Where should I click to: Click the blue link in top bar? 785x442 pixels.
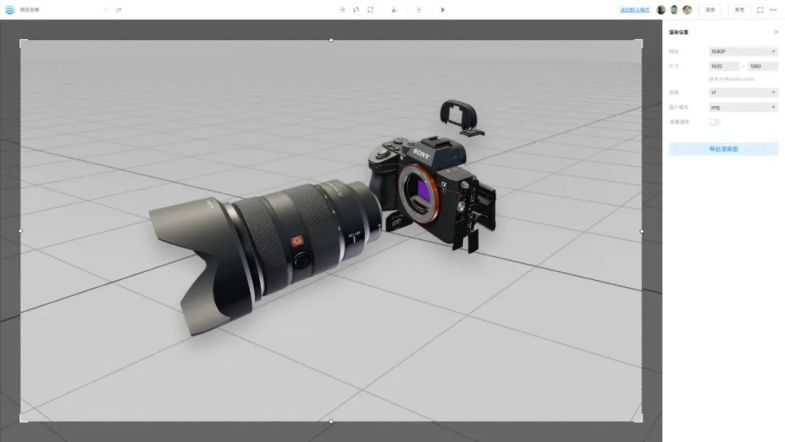coord(634,10)
